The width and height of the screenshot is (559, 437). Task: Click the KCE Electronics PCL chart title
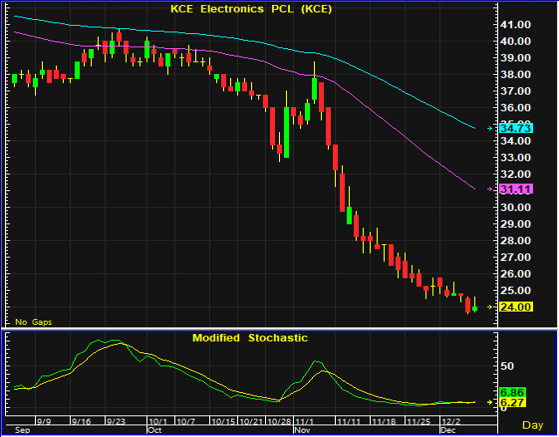251,9
